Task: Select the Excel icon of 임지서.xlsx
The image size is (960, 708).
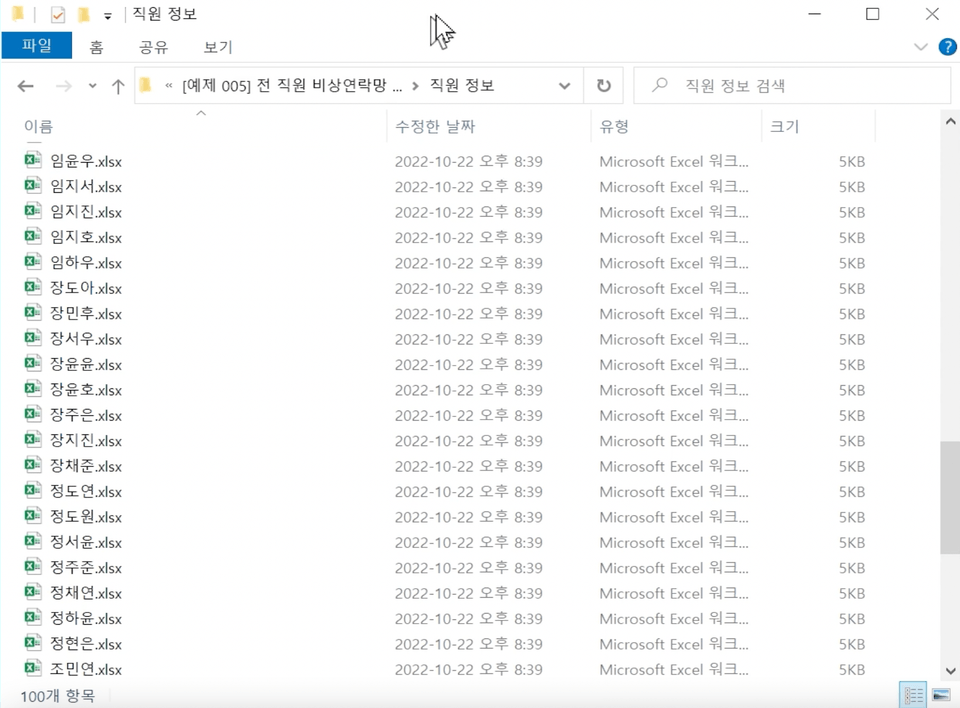Action: (32, 185)
